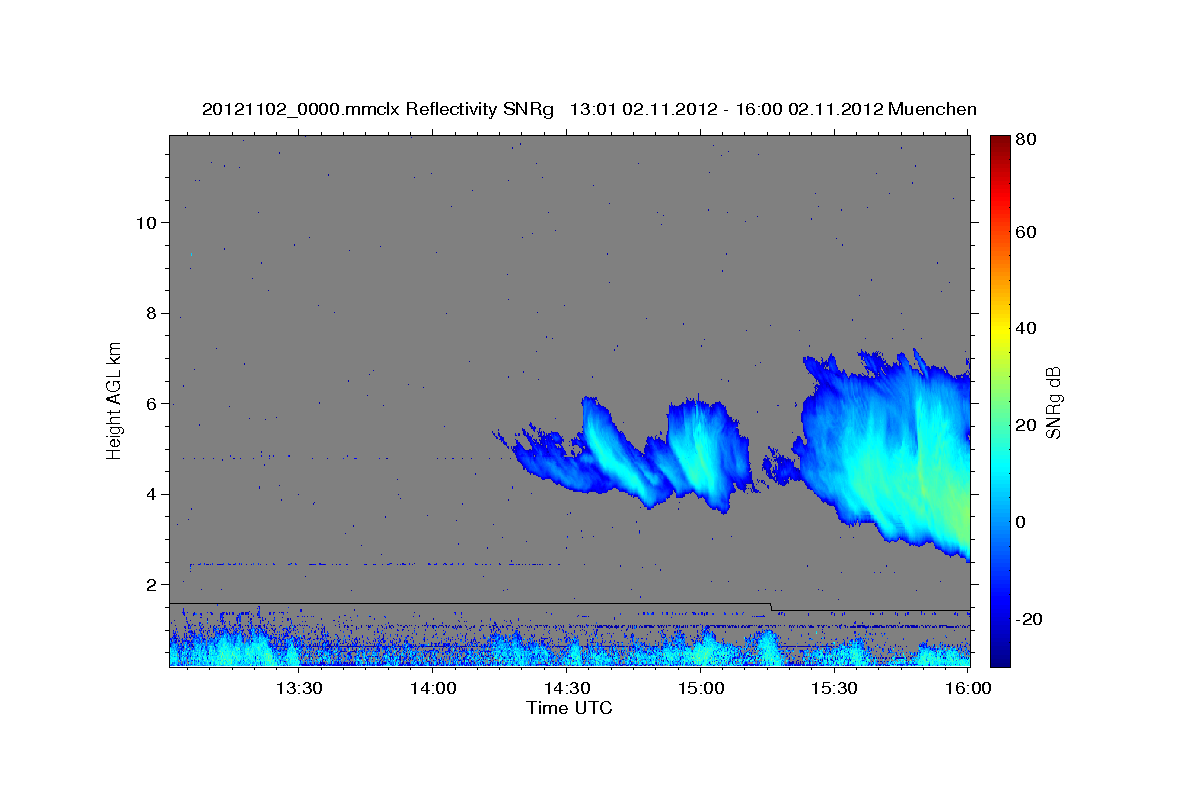Screen dimensions: 1200x800
Task: Click the 15:00 time tick label
Action: click(701, 688)
